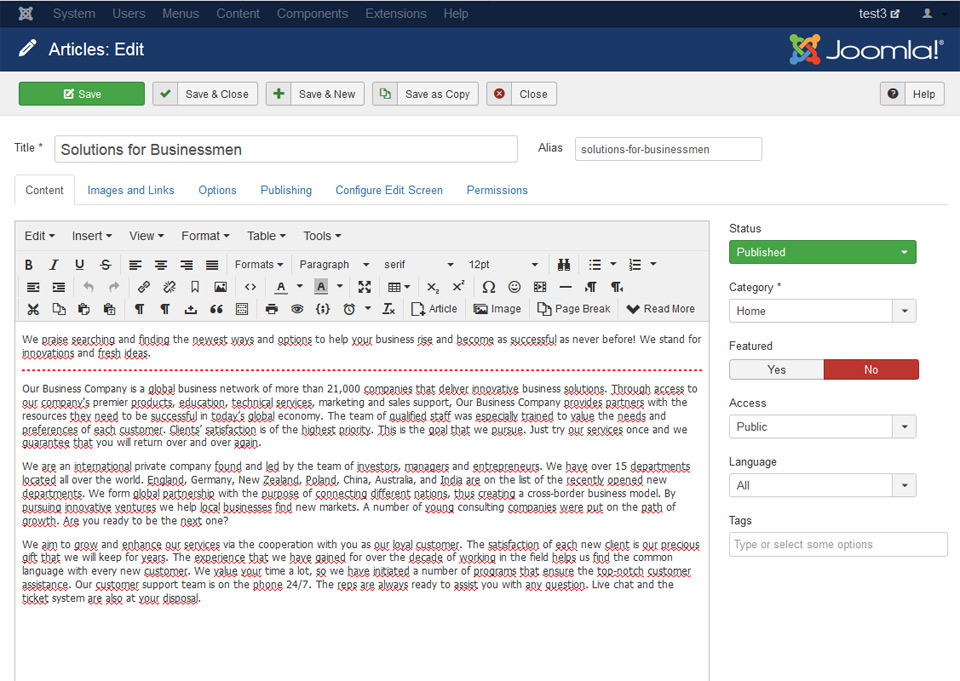The height and width of the screenshot is (681, 960).
Task: Decrease paragraph indent
Action: pyautogui.click(x=33, y=287)
